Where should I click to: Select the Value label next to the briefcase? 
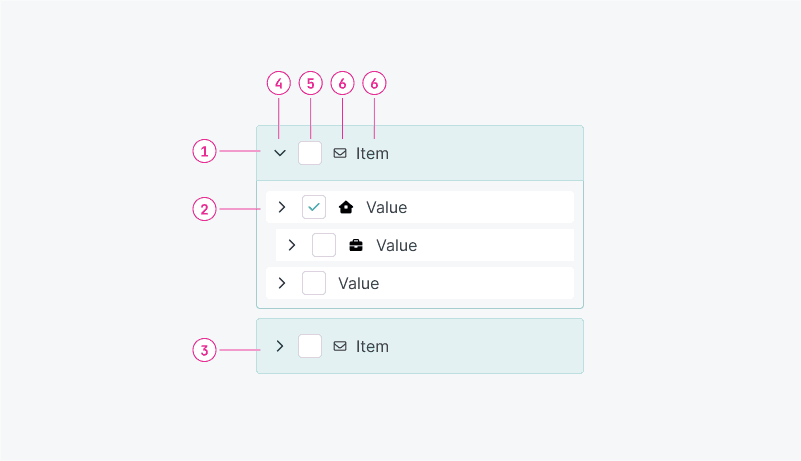tap(396, 245)
